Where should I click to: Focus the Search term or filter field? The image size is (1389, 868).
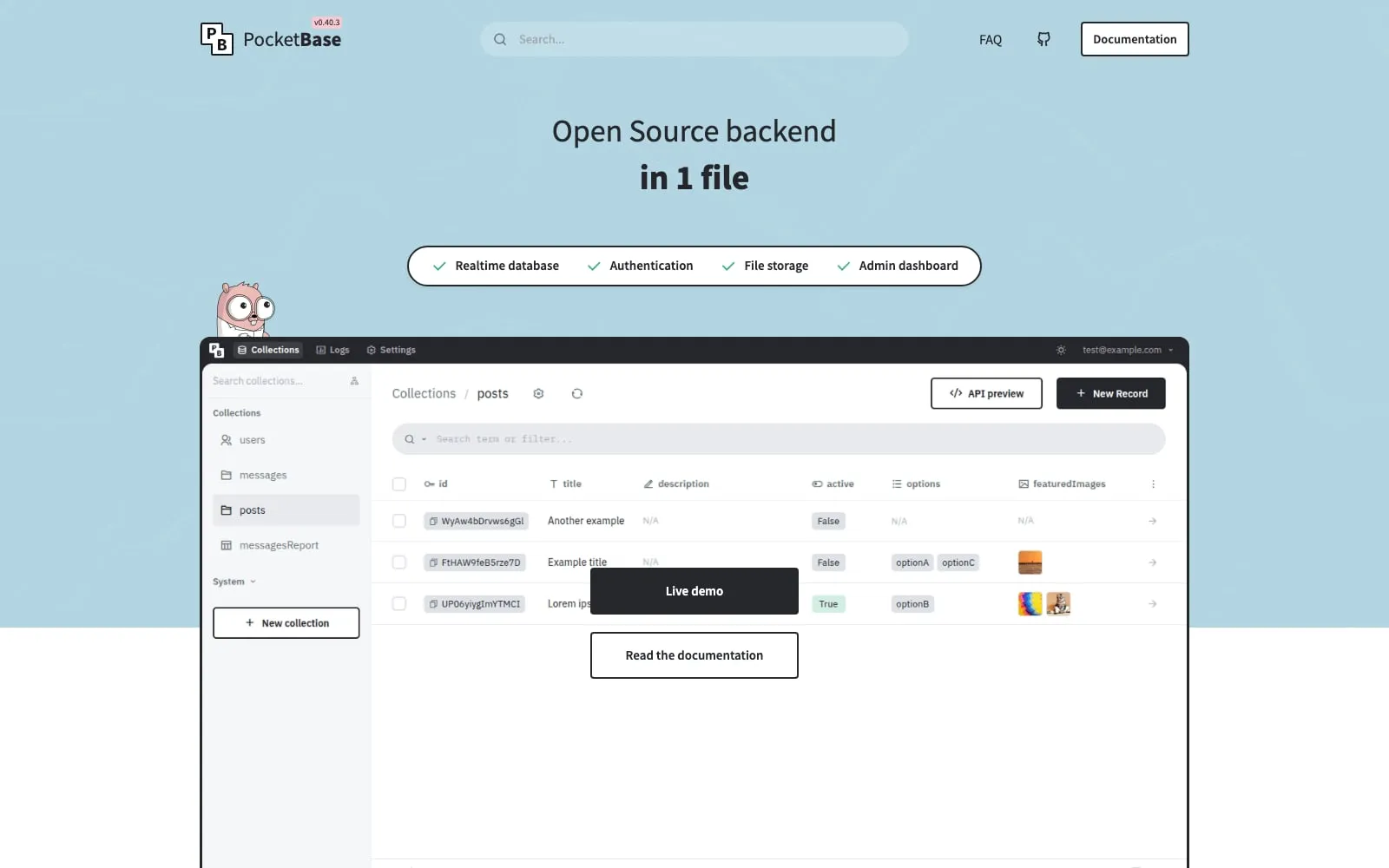[x=779, y=439]
